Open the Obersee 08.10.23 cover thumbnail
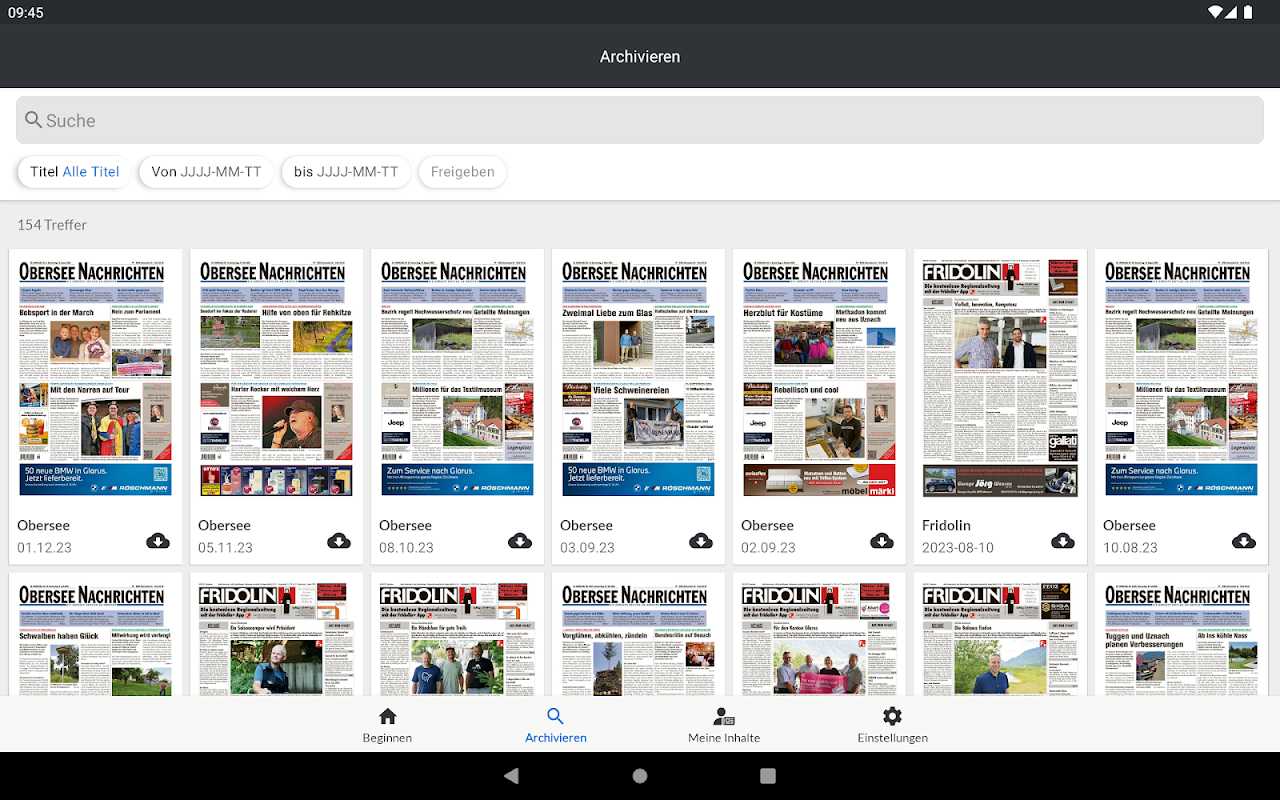Screen dimensions: 1280x800 [x=458, y=379]
